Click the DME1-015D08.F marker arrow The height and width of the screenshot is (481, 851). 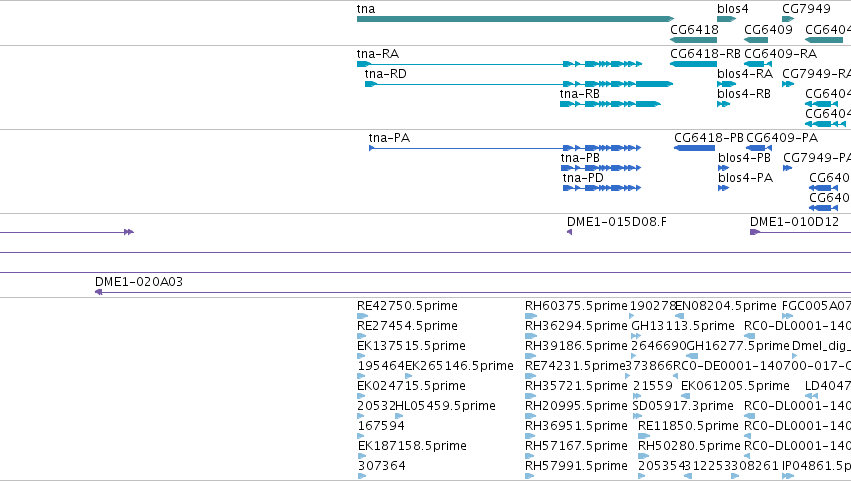569,232
